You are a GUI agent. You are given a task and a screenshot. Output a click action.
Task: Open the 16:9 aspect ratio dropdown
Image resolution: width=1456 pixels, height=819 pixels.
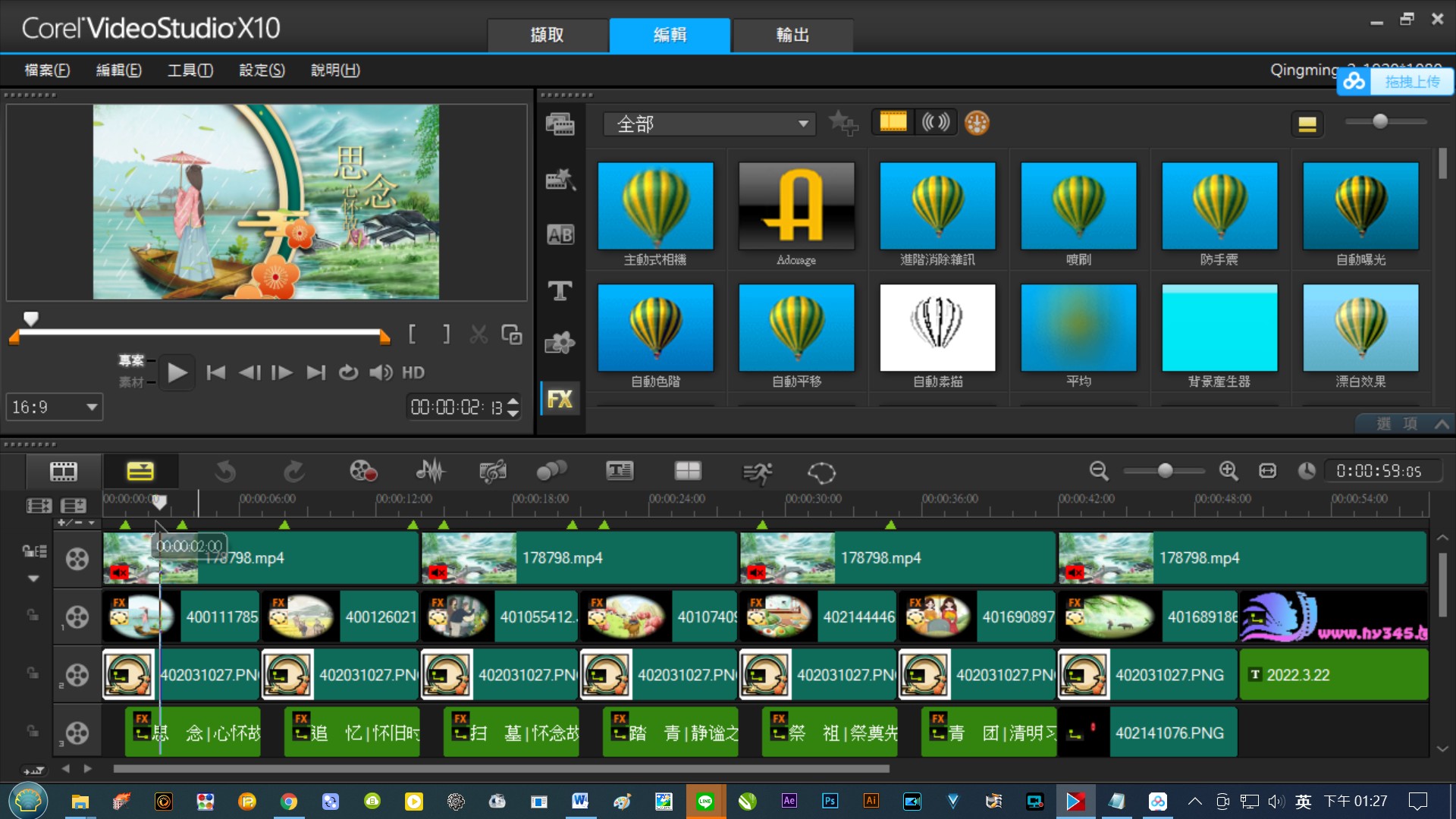click(x=55, y=407)
